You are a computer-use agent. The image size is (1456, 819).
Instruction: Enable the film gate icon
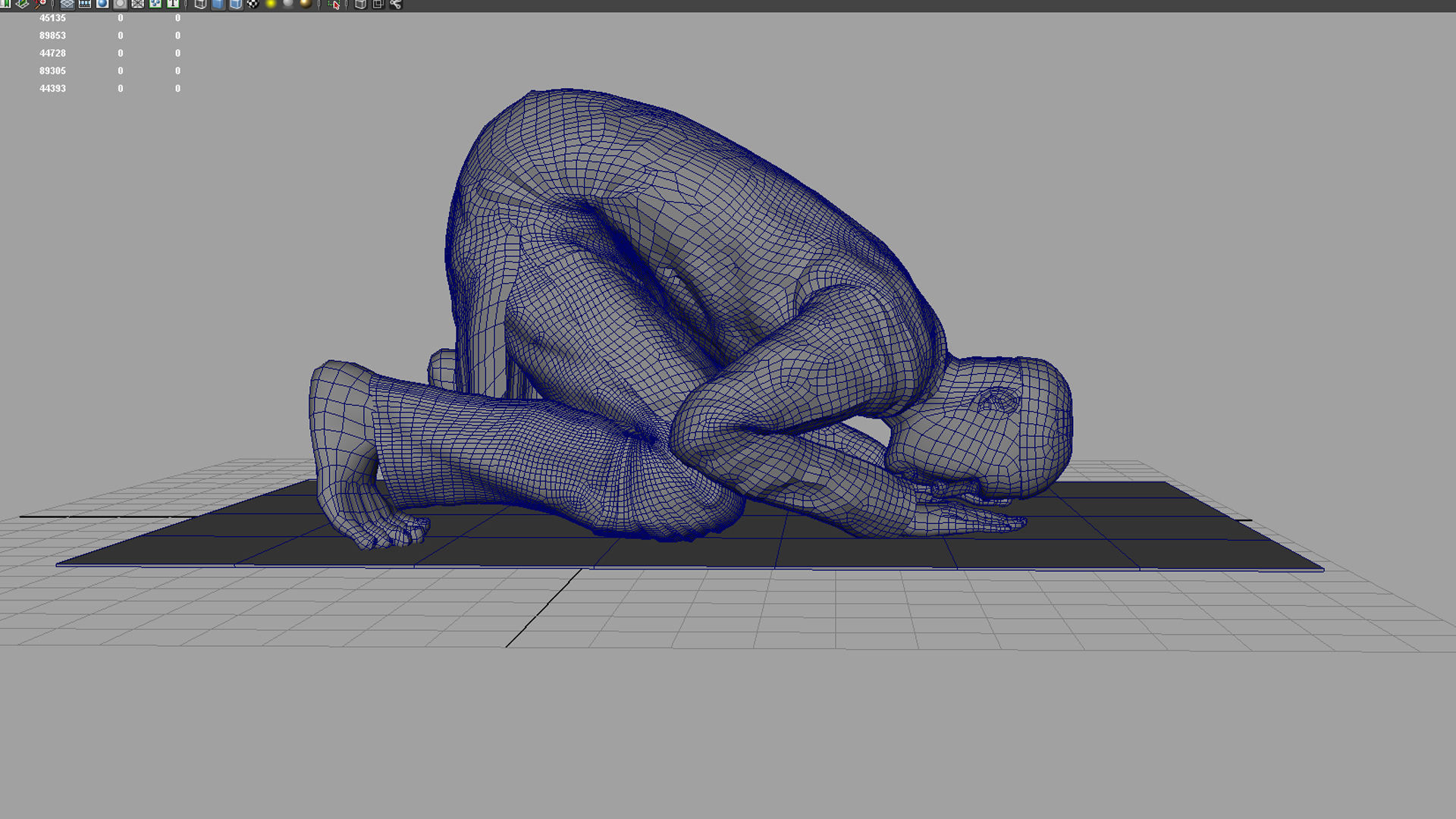(x=85, y=4)
